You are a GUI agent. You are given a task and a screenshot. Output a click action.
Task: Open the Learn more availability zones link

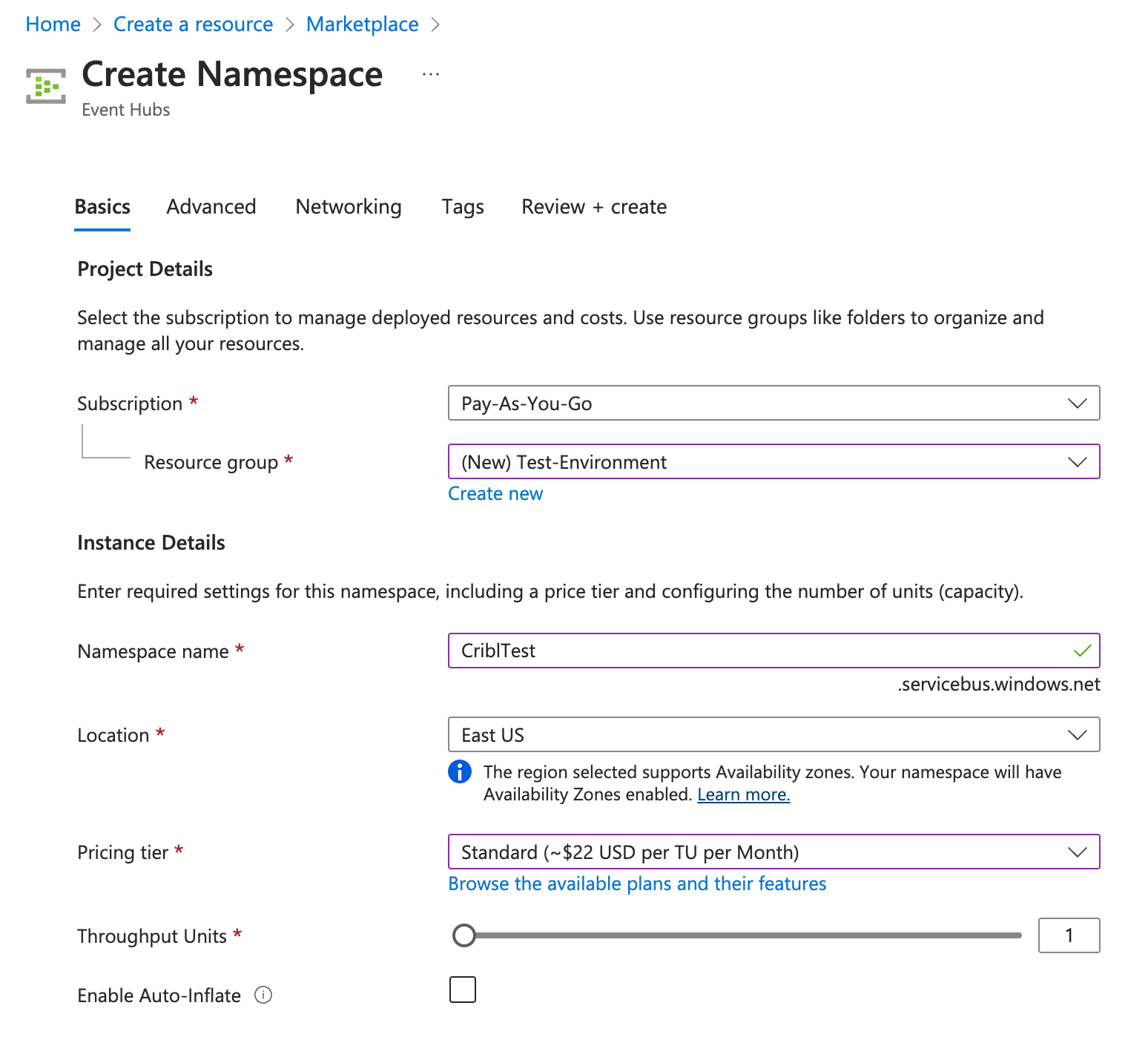click(x=744, y=794)
